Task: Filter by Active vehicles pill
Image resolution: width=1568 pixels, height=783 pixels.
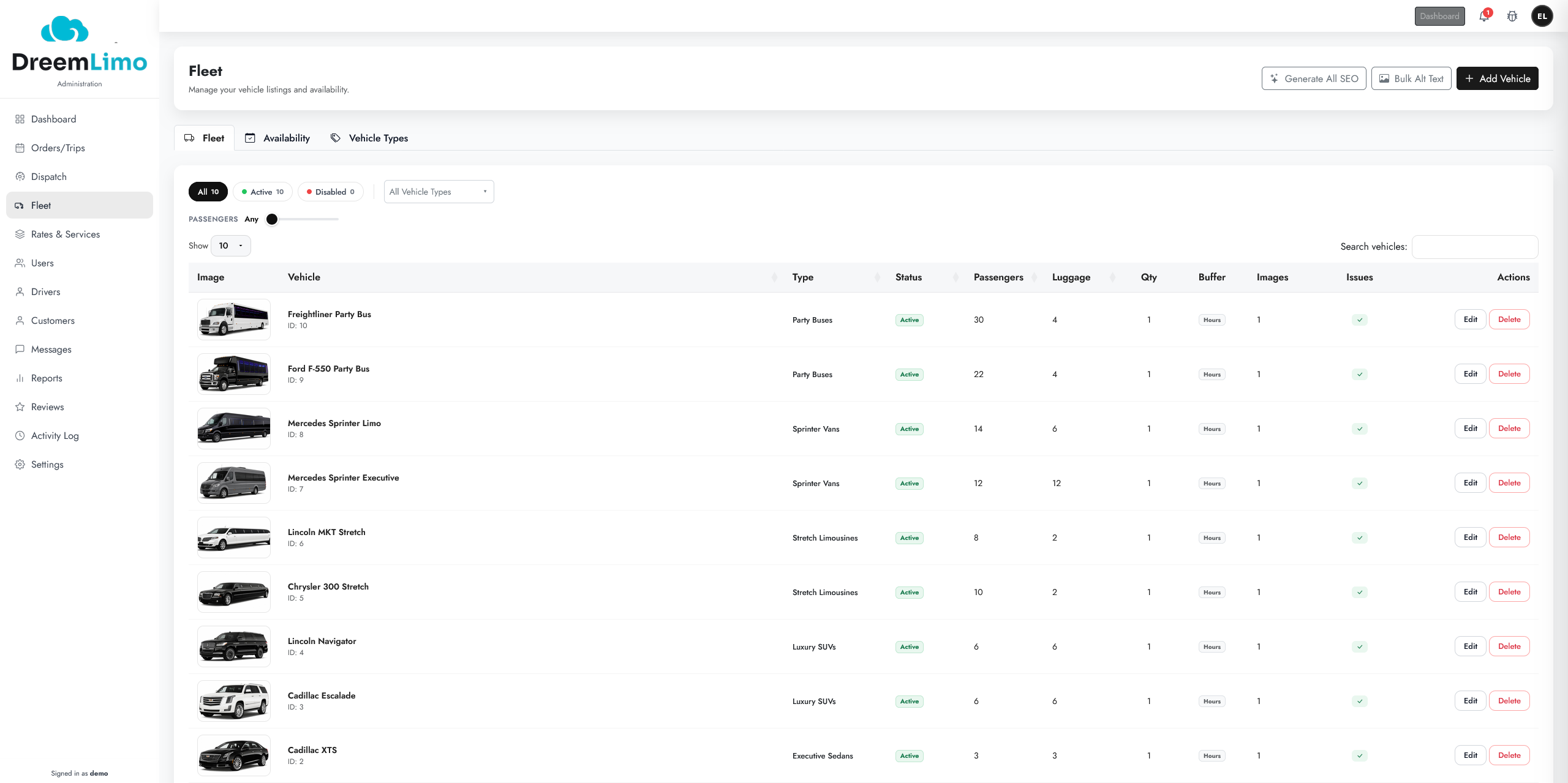Action: tap(263, 192)
